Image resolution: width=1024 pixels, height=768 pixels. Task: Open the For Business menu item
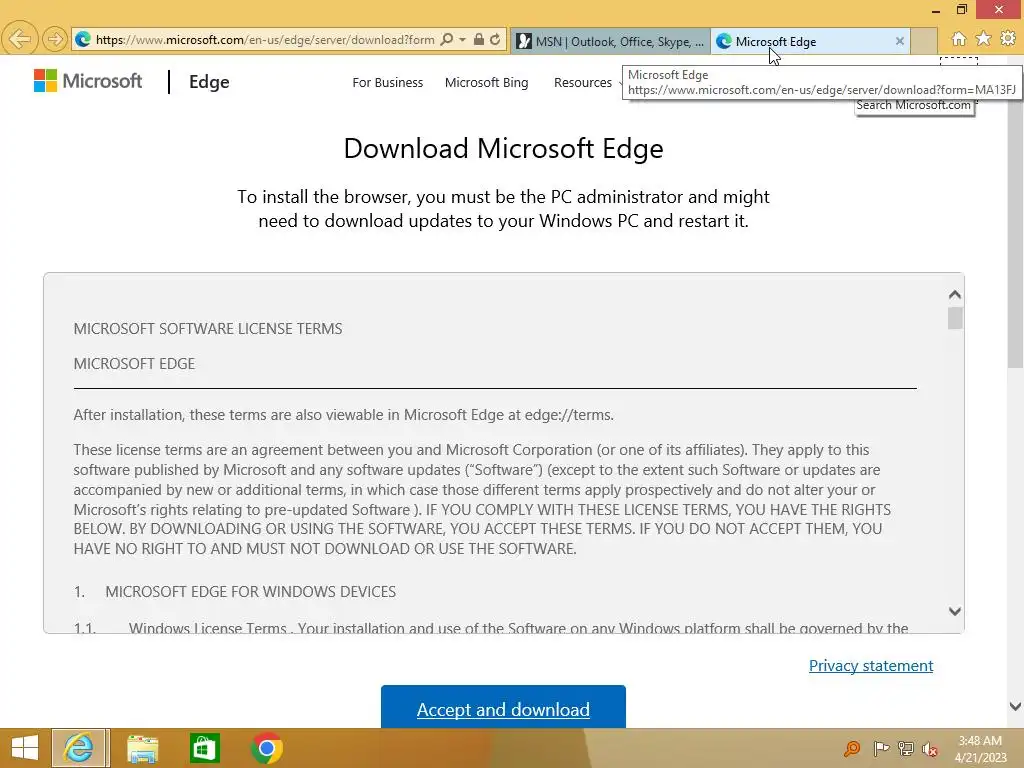tap(387, 83)
